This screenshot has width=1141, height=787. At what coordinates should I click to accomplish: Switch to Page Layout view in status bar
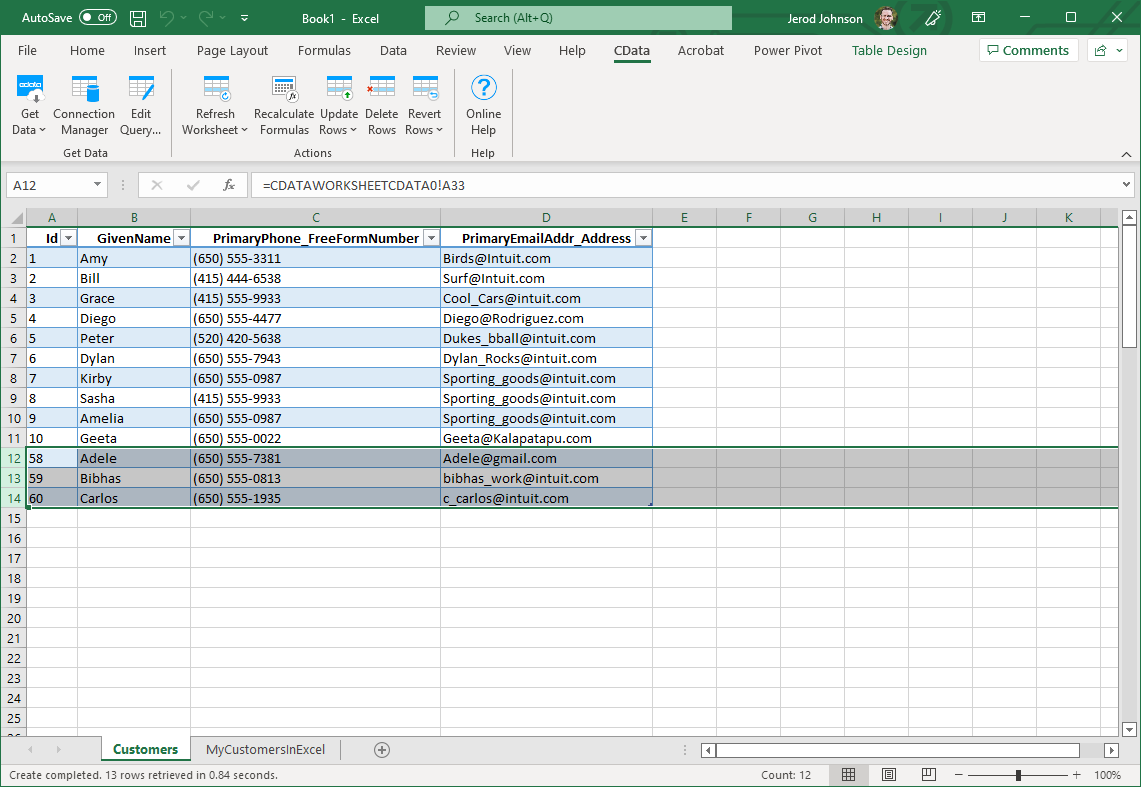point(889,775)
